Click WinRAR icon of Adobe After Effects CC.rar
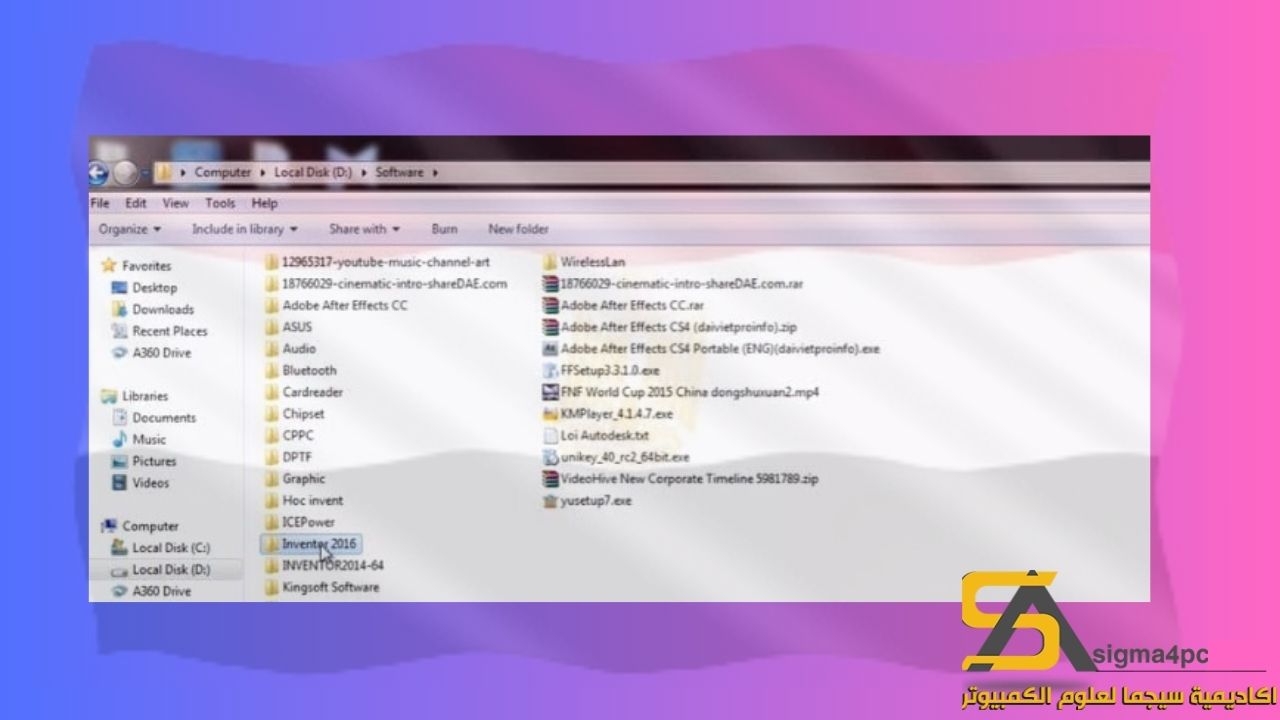This screenshot has width=1280, height=720. click(x=549, y=305)
